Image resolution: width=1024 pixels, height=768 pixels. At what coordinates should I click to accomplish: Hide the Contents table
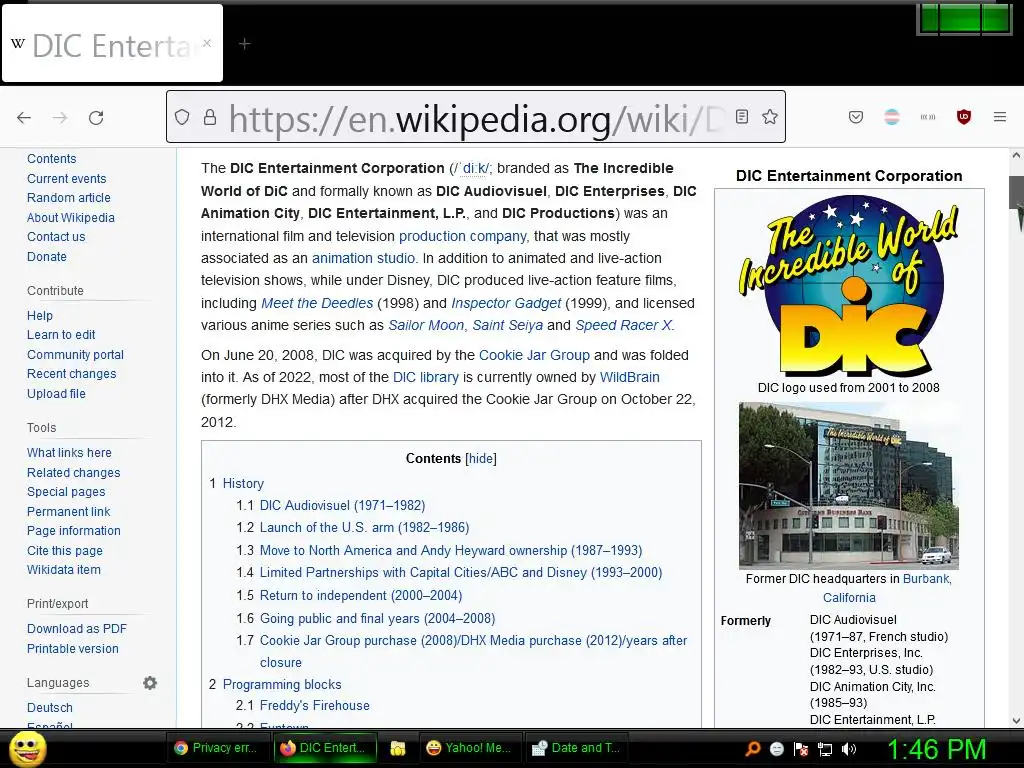481,458
